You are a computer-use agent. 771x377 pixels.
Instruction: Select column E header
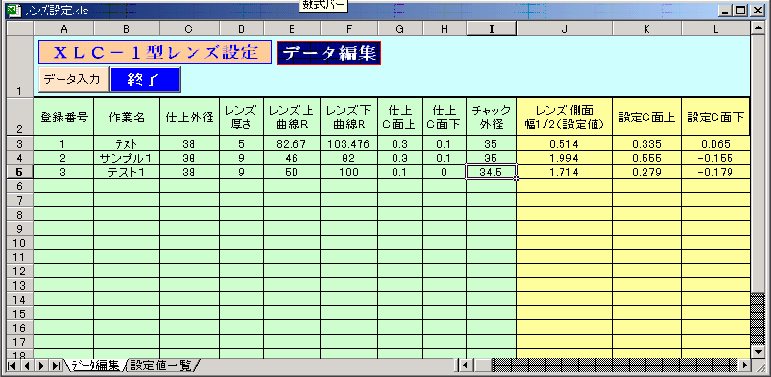coord(292,29)
